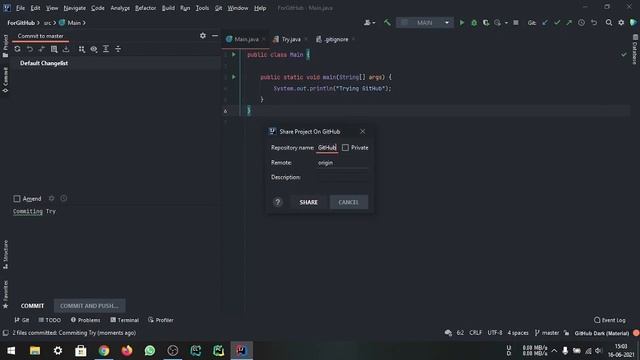Tick the Private checkbox in Share dialog

pos(345,147)
